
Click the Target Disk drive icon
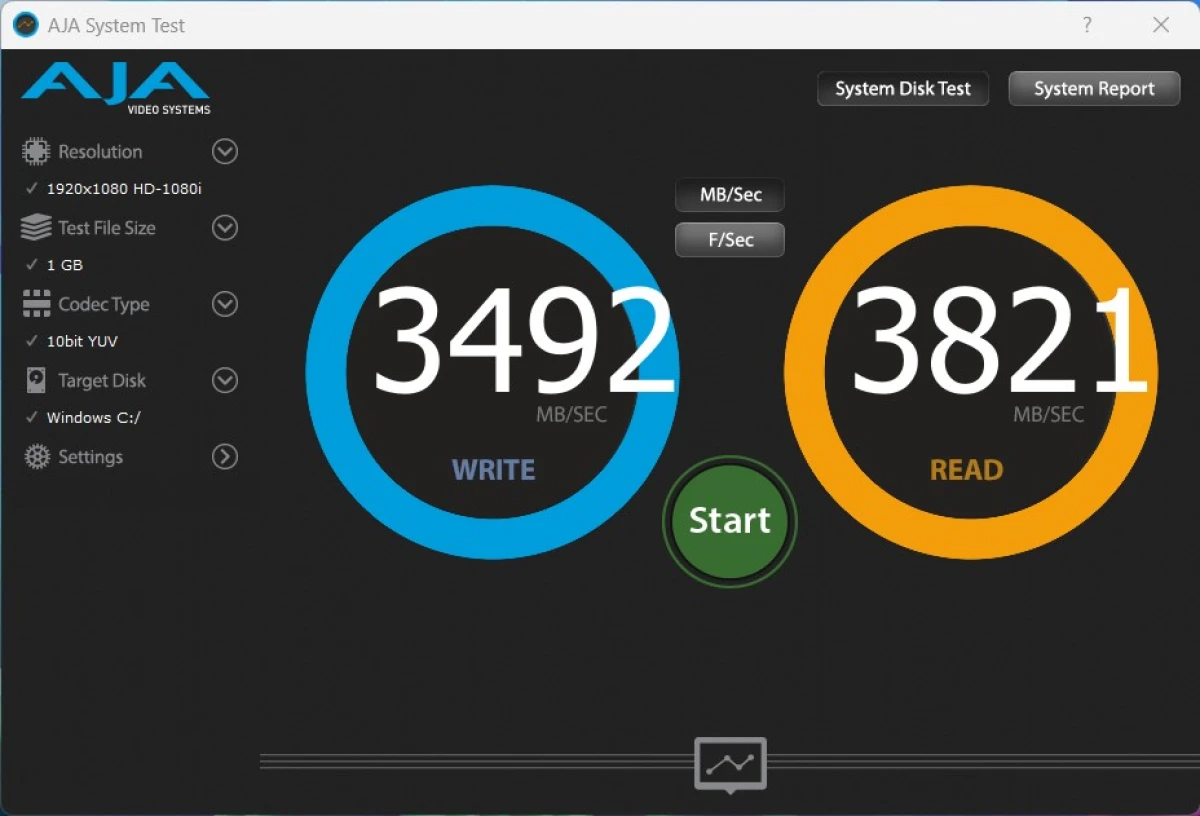[x=36, y=380]
